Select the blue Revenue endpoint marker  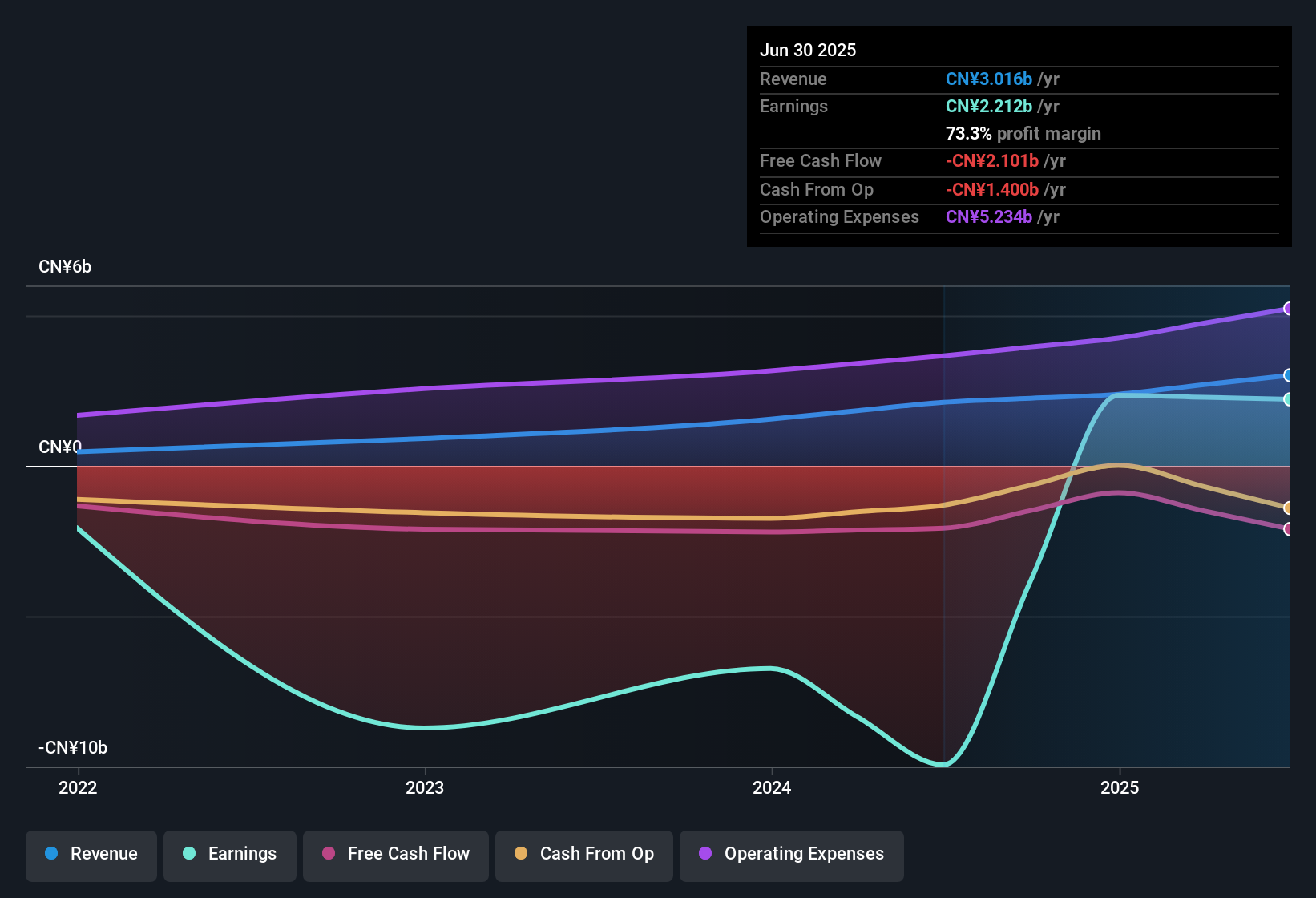tap(1288, 375)
